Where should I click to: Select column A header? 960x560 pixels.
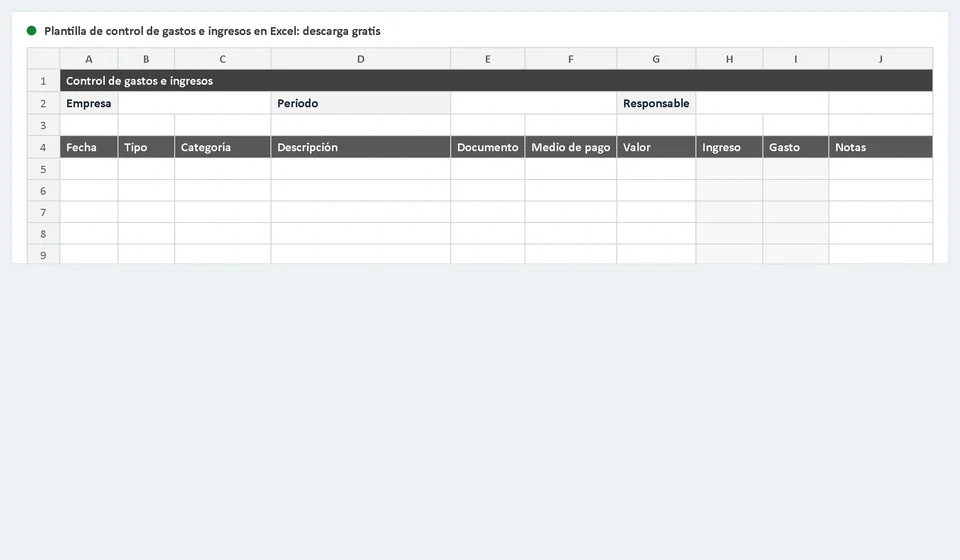pos(89,59)
